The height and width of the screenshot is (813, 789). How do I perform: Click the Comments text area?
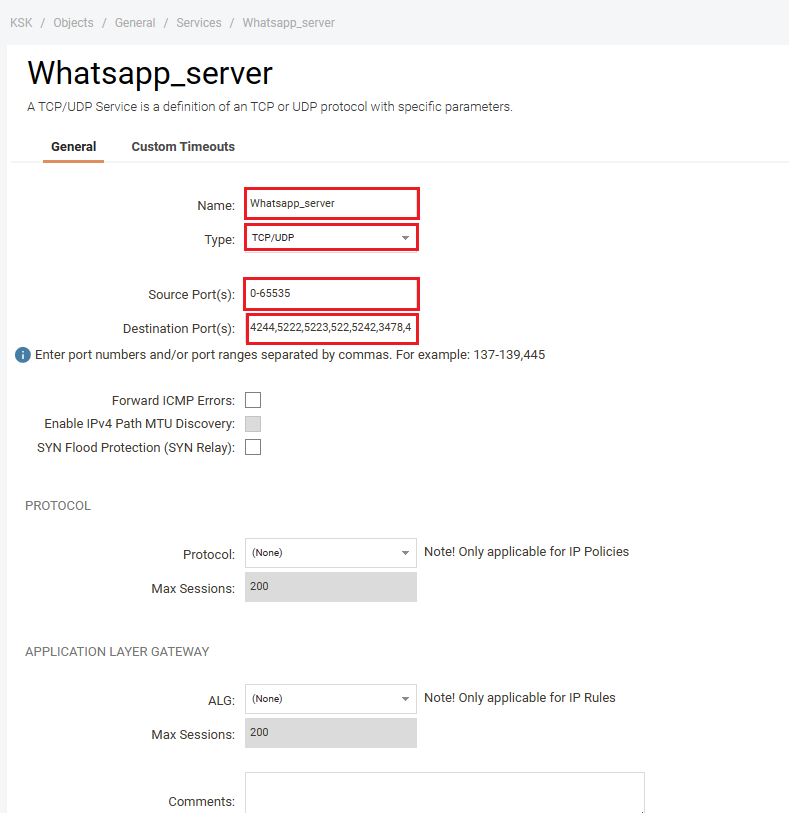(x=444, y=793)
